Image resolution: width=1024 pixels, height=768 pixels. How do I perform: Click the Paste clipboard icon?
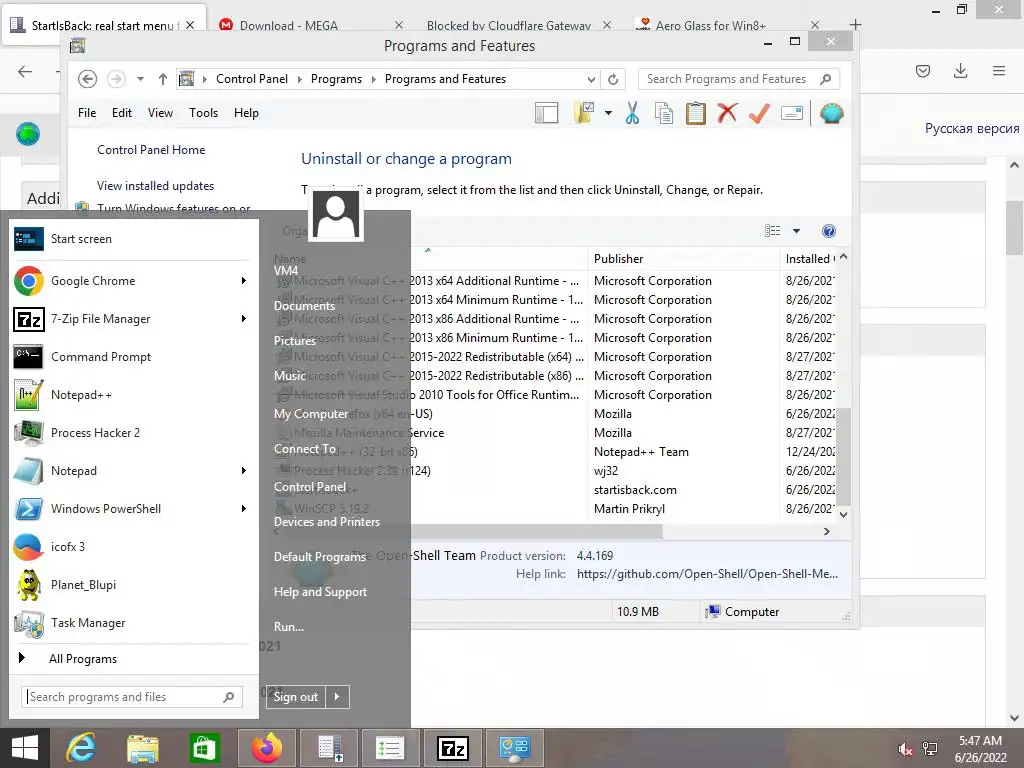696,113
